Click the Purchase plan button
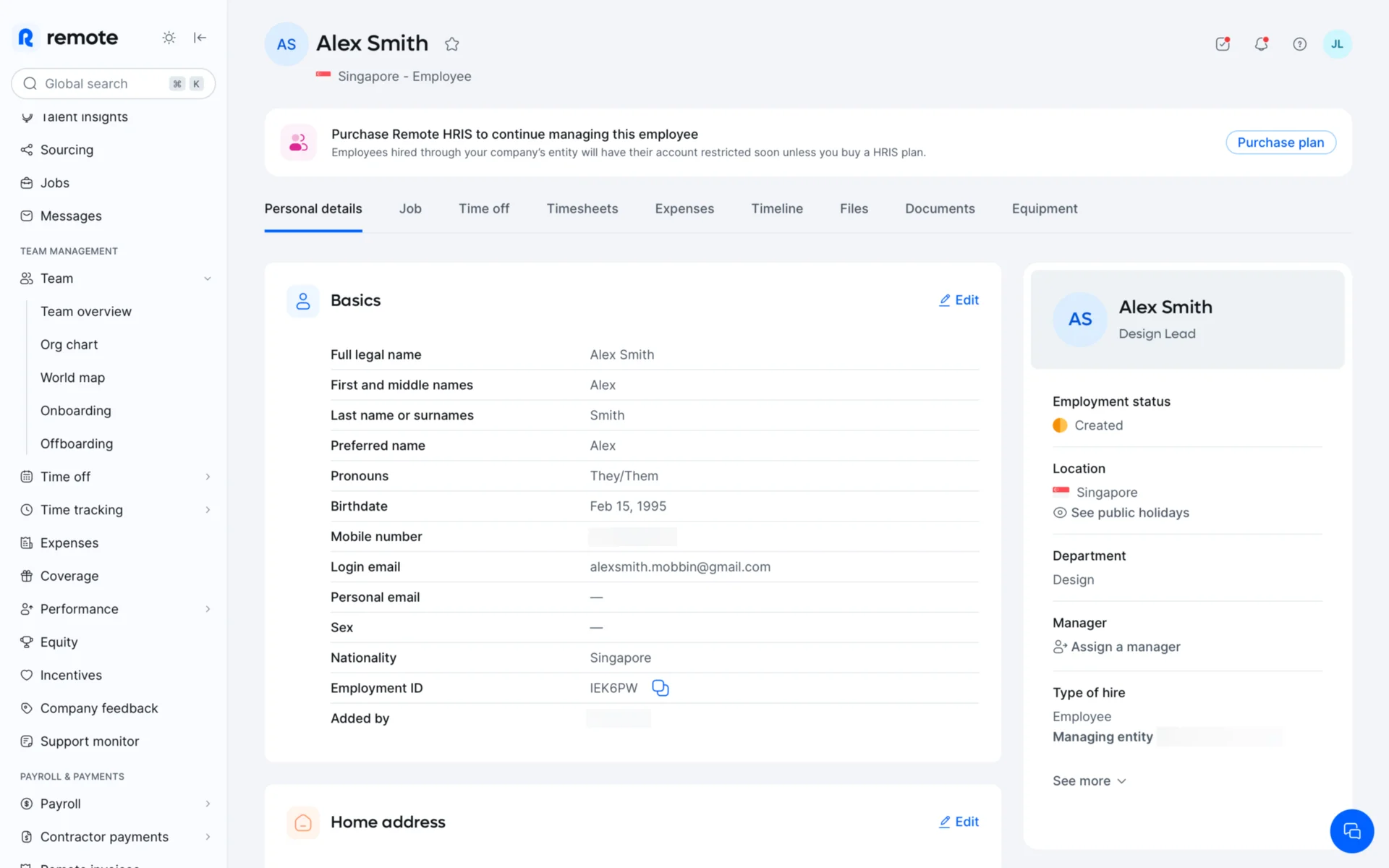This screenshot has height=868, width=1389. click(1280, 142)
